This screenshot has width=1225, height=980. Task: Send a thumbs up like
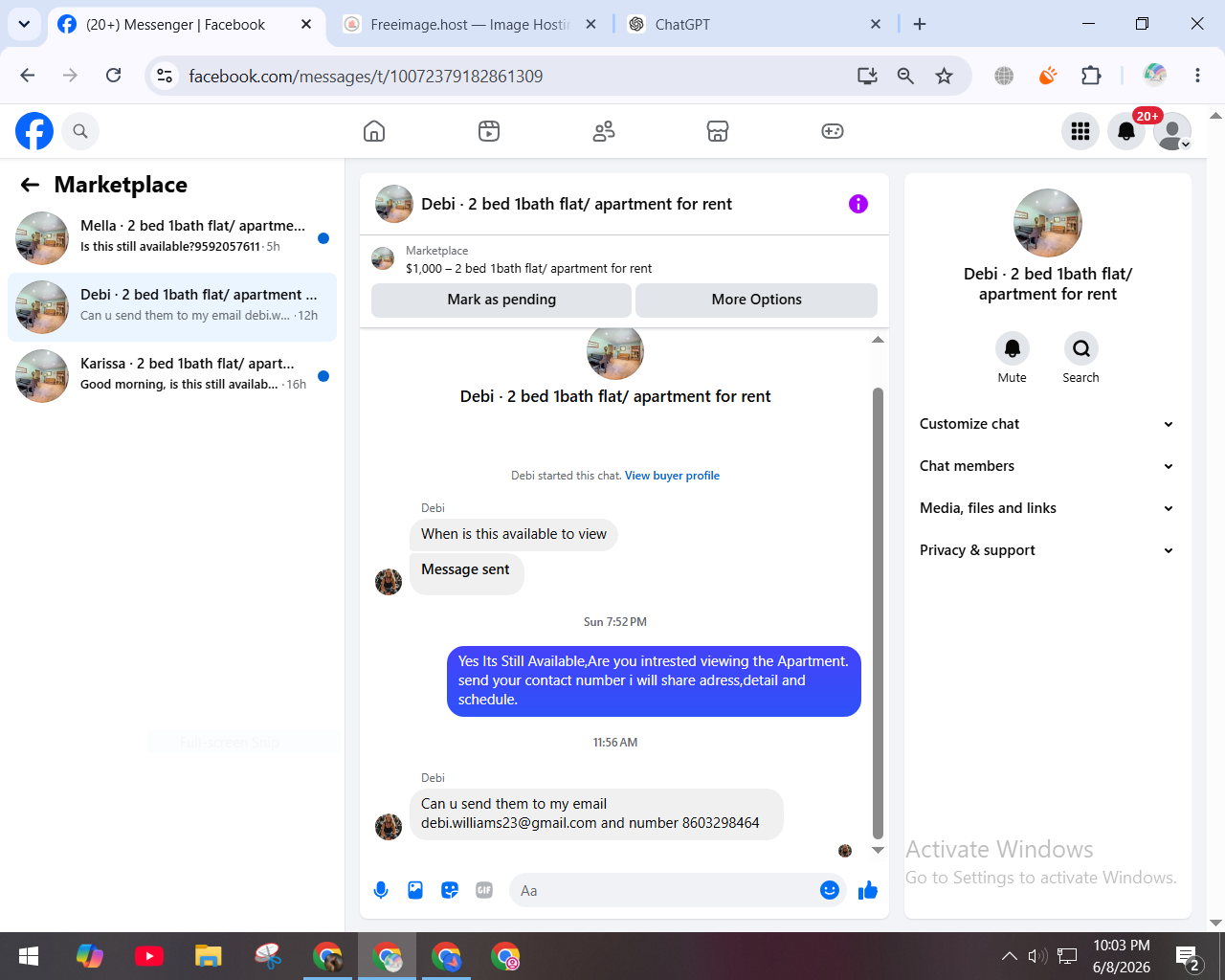coord(868,890)
